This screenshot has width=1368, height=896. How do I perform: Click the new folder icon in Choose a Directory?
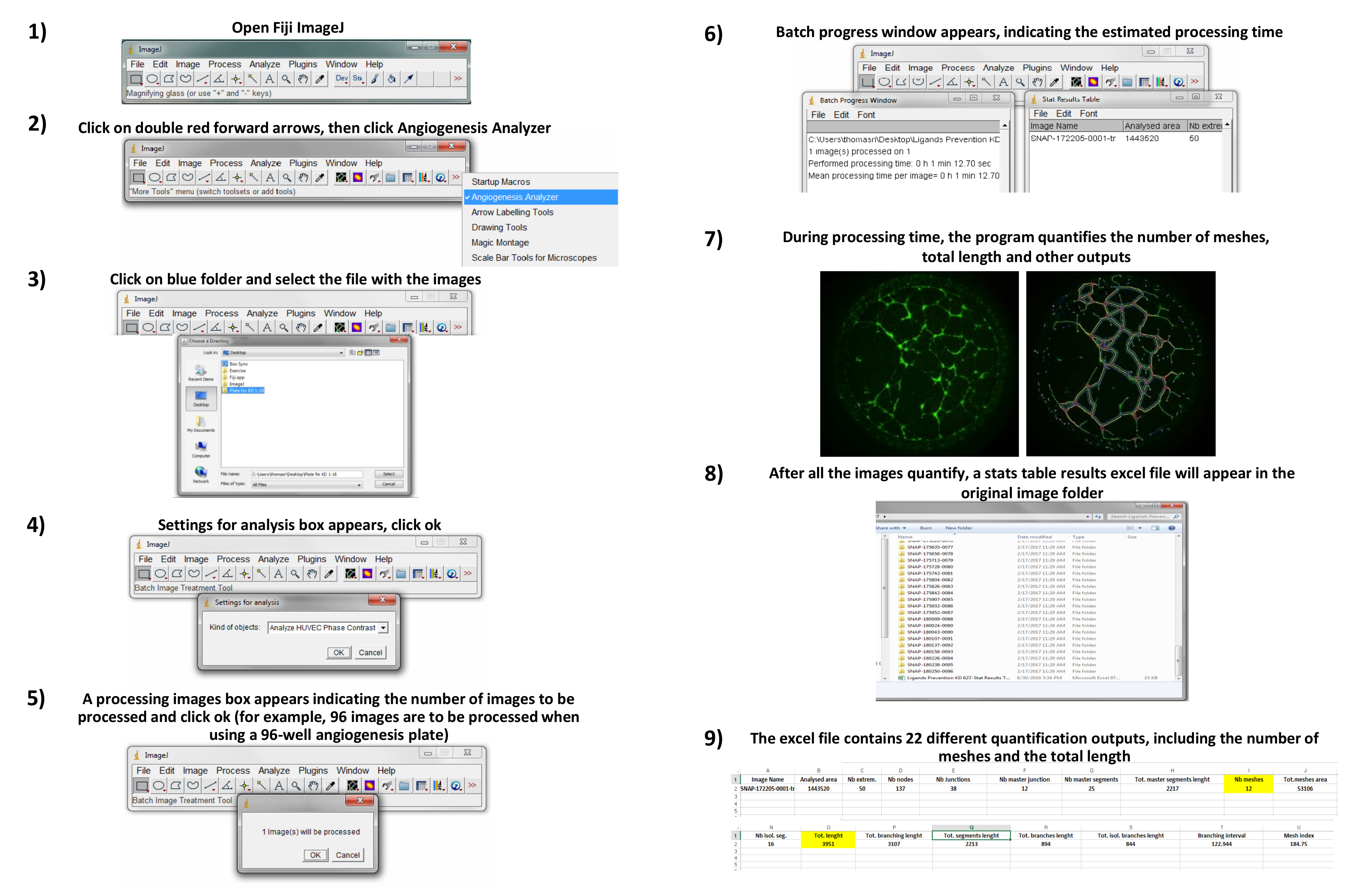click(360, 353)
